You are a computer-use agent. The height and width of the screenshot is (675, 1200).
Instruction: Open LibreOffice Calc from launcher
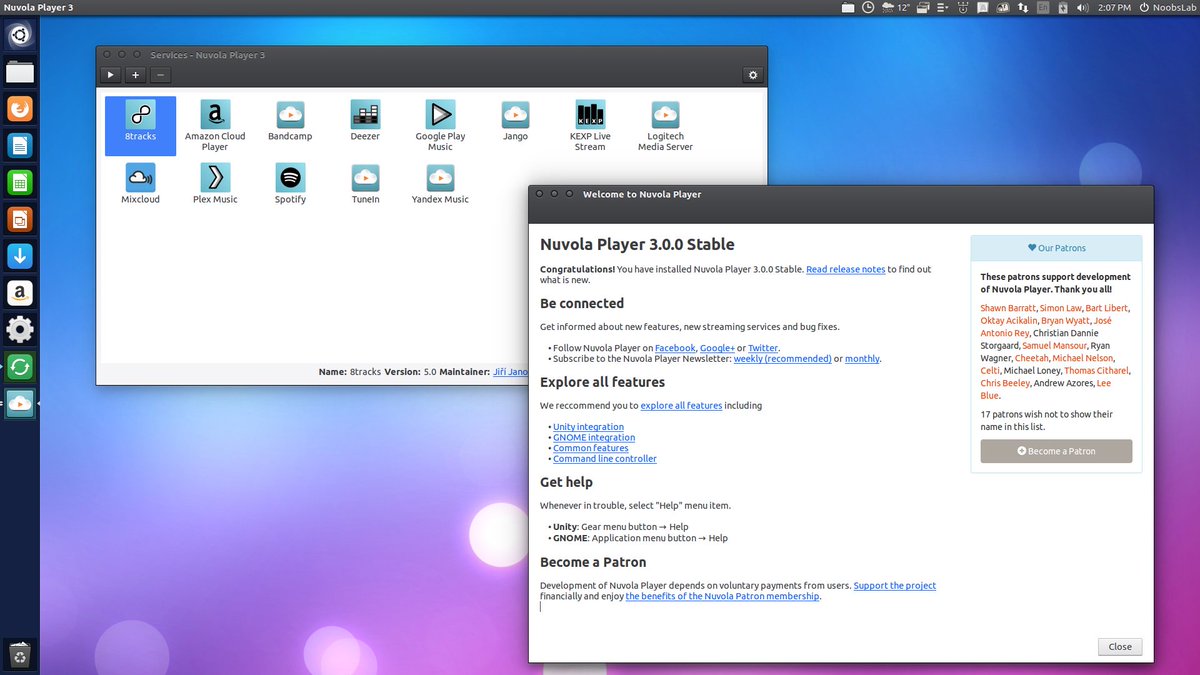pyautogui.click(x=20, y=182)
